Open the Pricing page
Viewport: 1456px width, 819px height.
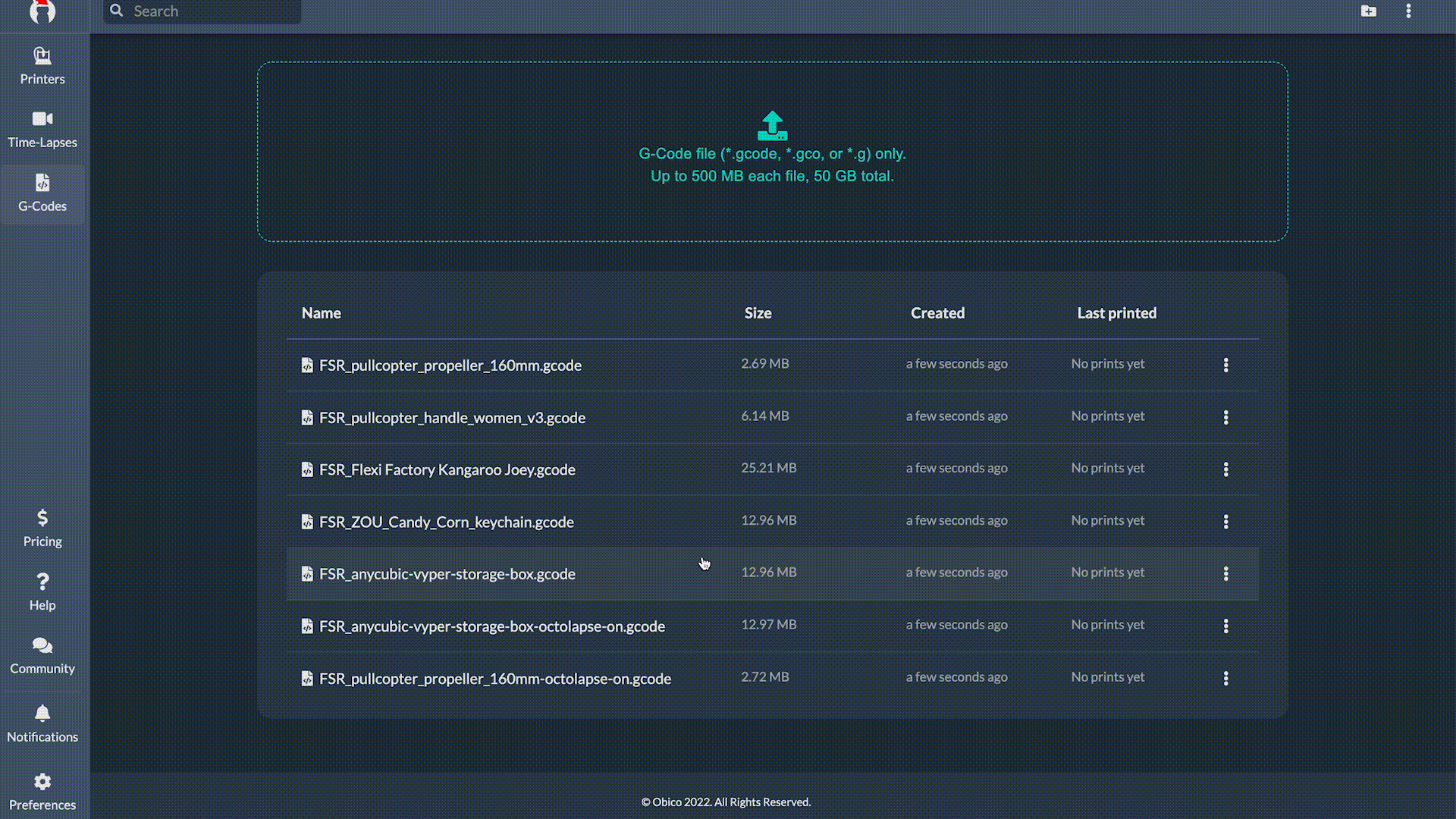coord(42,529)
